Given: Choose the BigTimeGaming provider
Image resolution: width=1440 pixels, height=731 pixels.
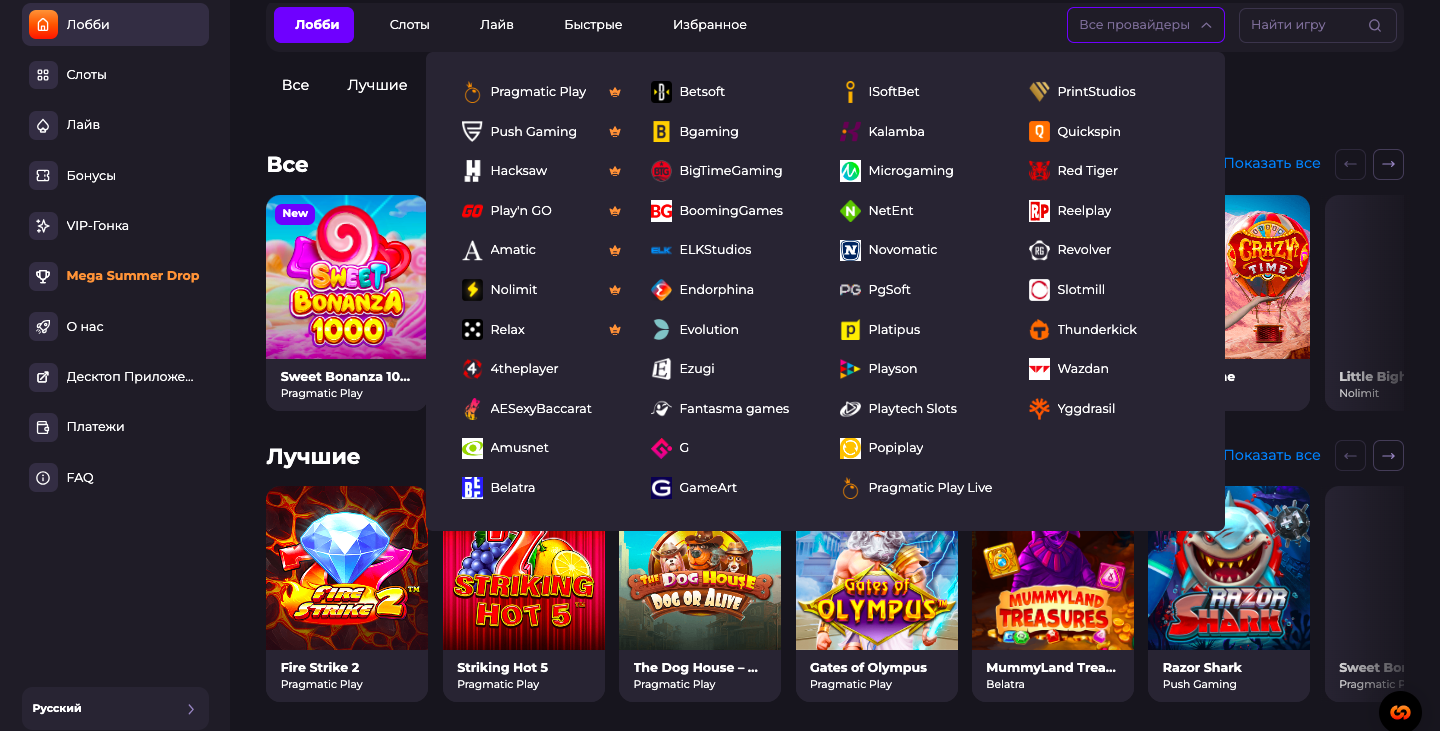Looking at the screenshot, I should [x=716, y=171].
